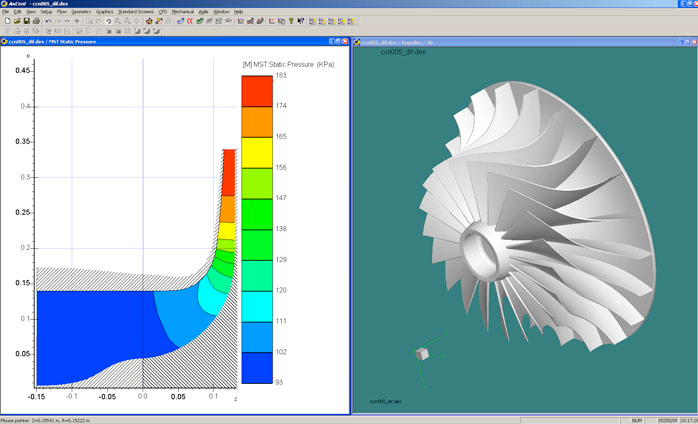Viewport: 698px width, 424px height.
Task: Click the blue curved passage shape icon
Action: point(180,21)
